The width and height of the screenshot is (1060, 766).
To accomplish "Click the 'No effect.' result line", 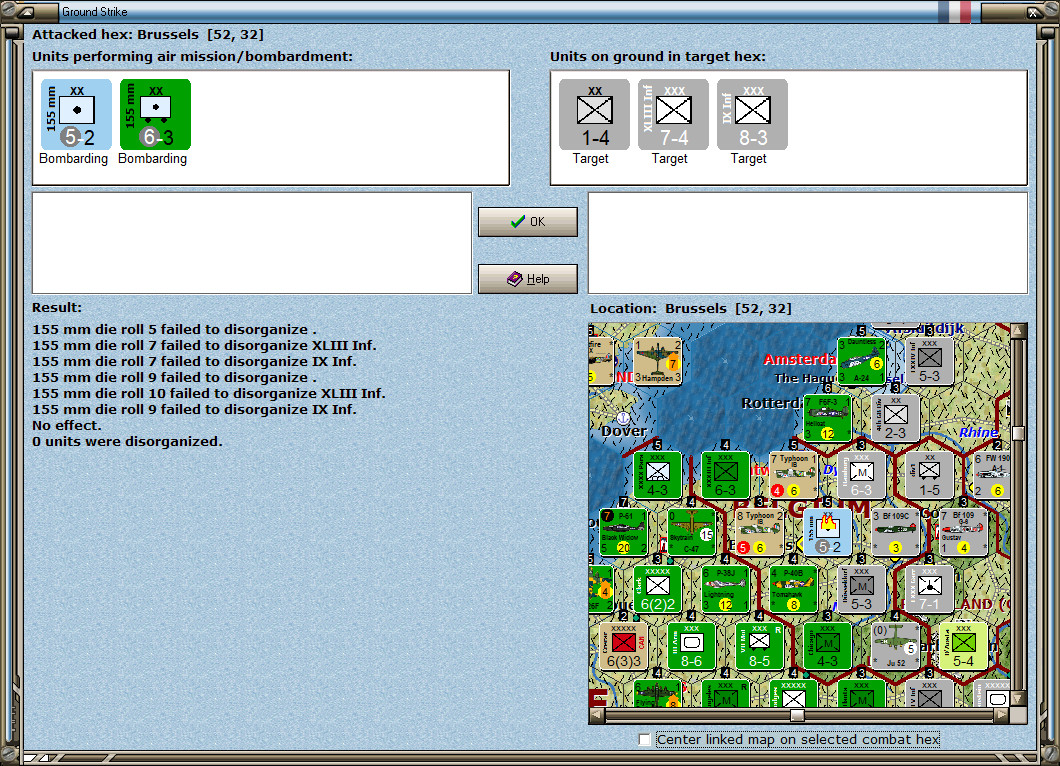I will pos(67,425).
